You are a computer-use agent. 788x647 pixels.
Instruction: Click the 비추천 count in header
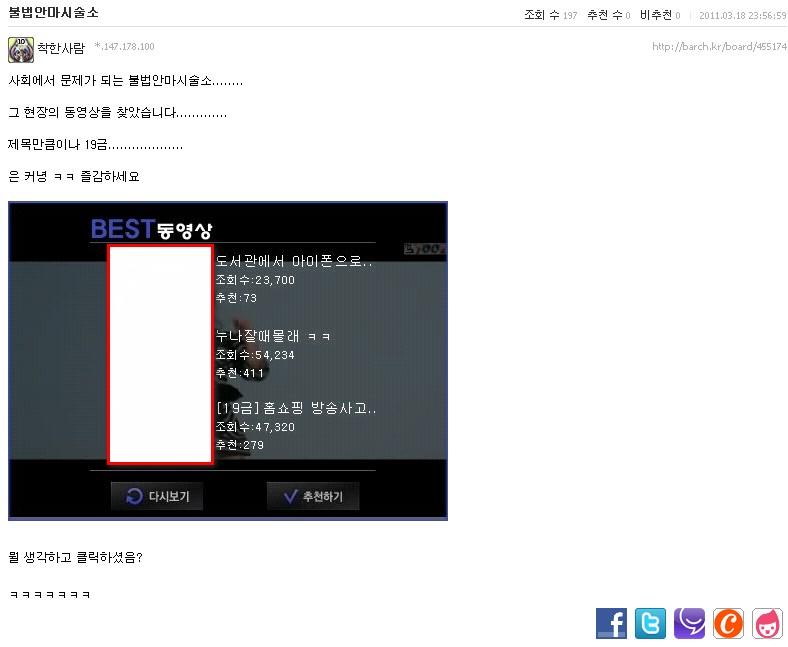coord(659,15)
